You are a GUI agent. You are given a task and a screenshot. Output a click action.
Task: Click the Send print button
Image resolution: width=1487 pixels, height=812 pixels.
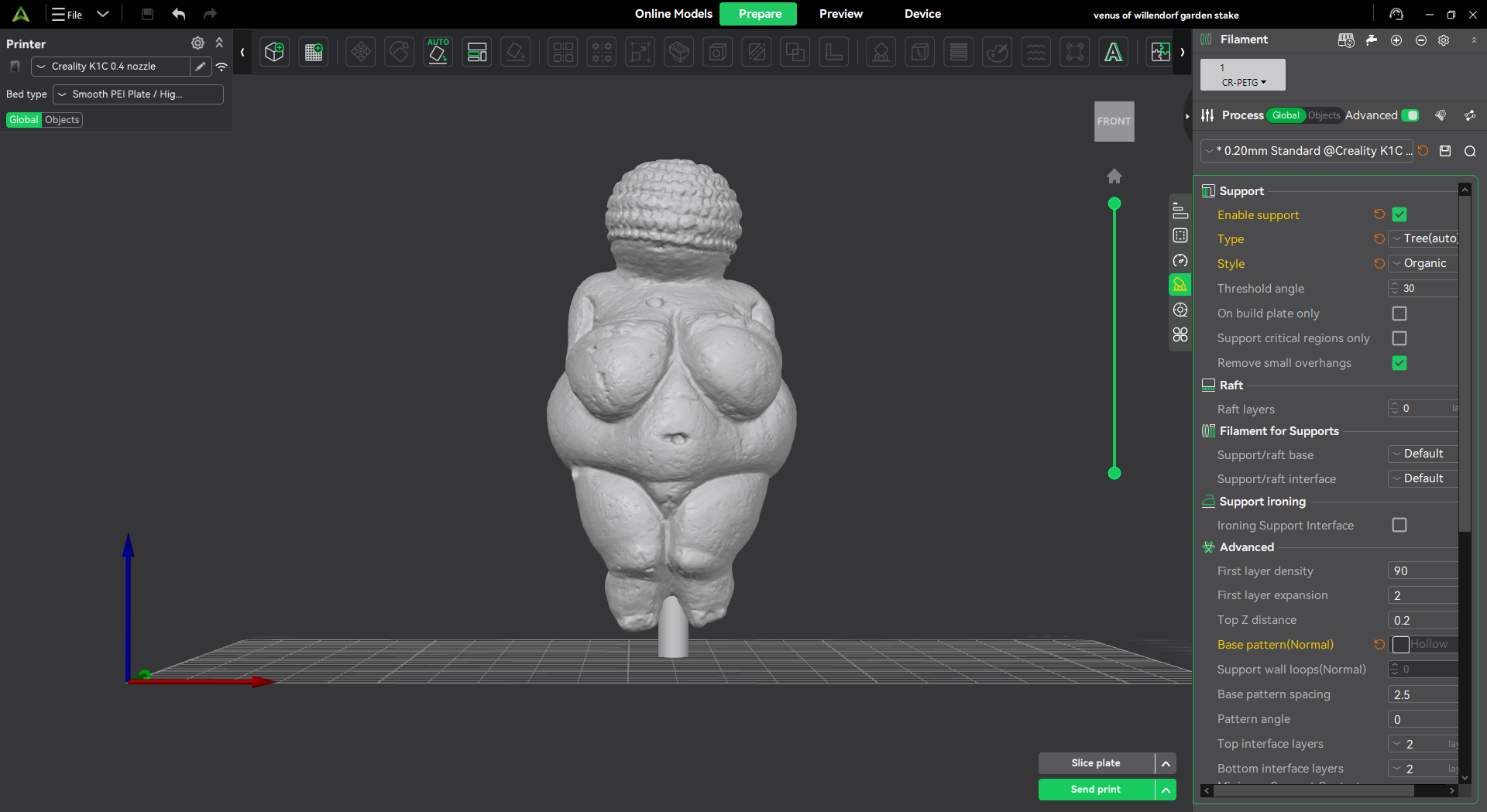[1096, 790]
